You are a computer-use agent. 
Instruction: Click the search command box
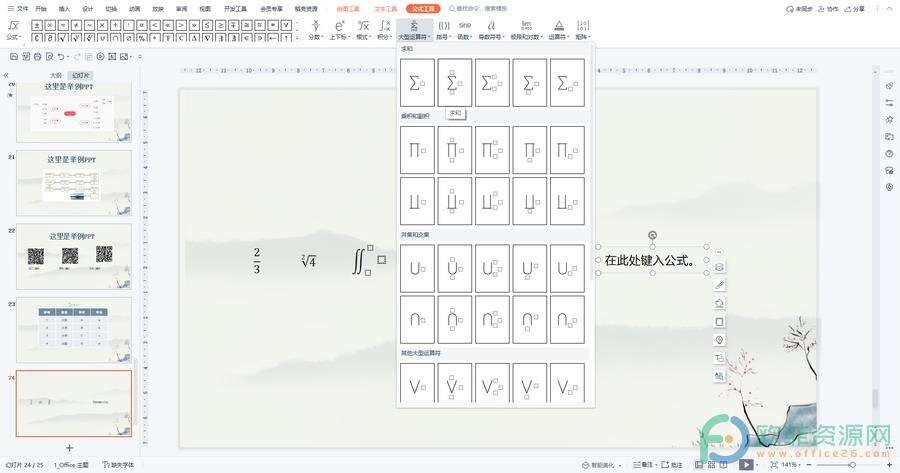tap(478, 9)
